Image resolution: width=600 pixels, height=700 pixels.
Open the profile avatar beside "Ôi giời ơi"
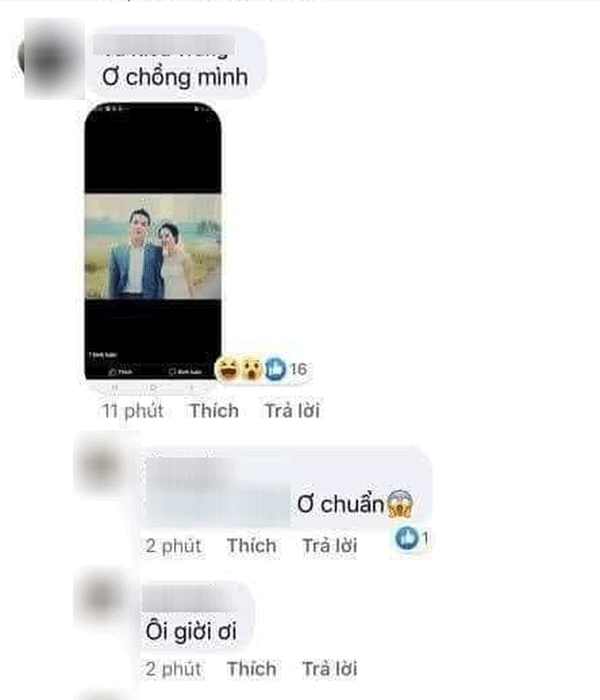[x=102, y=597]
